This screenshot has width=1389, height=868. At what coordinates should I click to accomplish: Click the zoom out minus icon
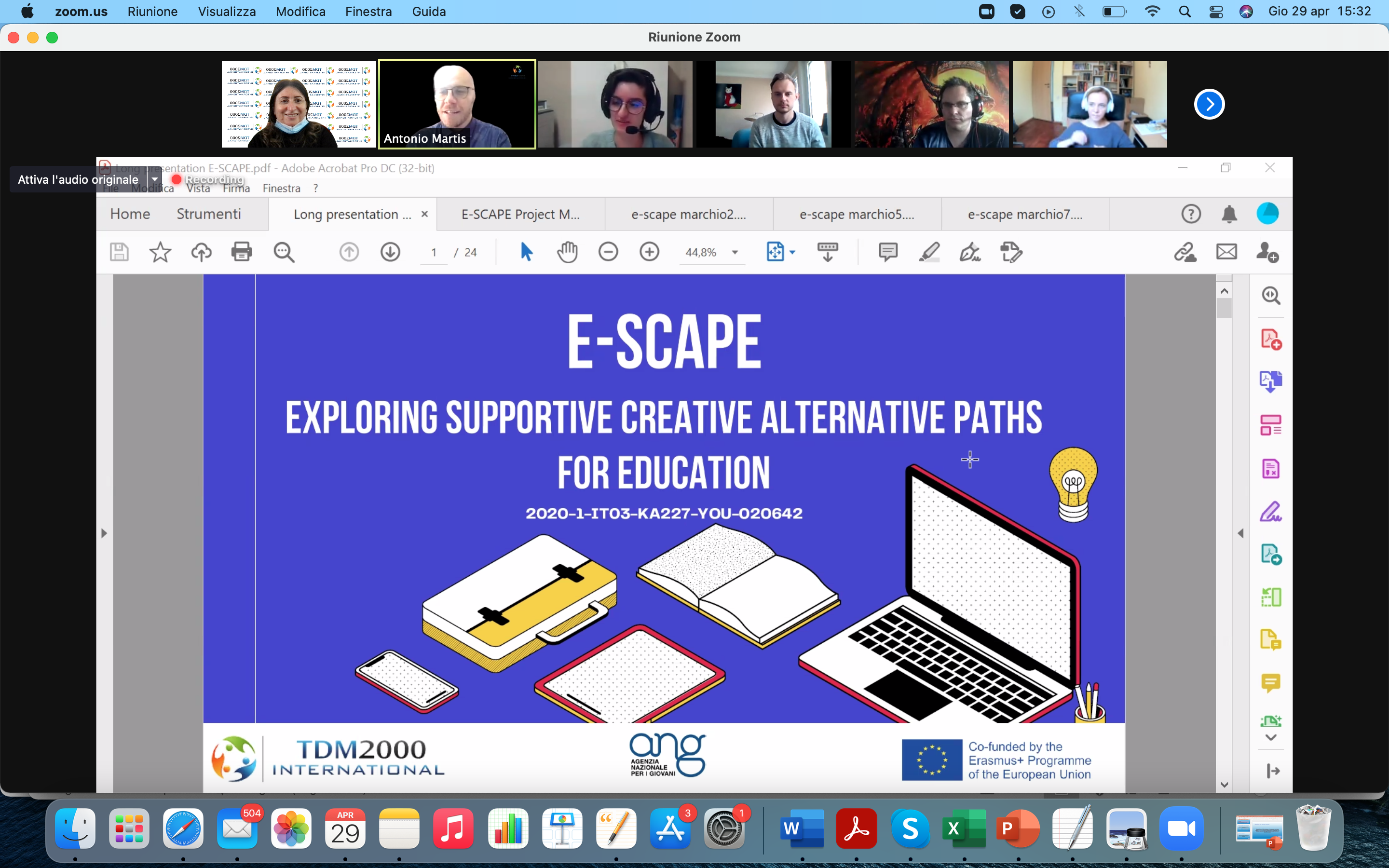[x=608, y=252]
